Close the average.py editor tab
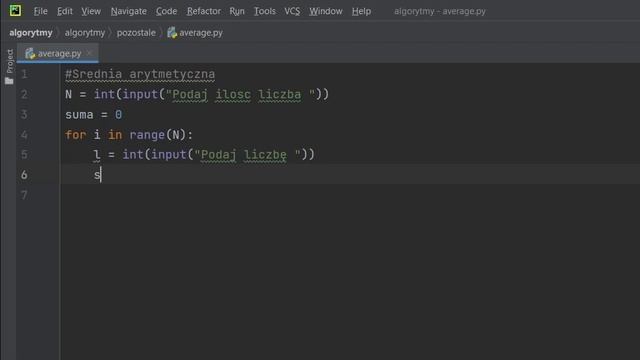Viewport: 640px width, 360px height. point(89,53)
